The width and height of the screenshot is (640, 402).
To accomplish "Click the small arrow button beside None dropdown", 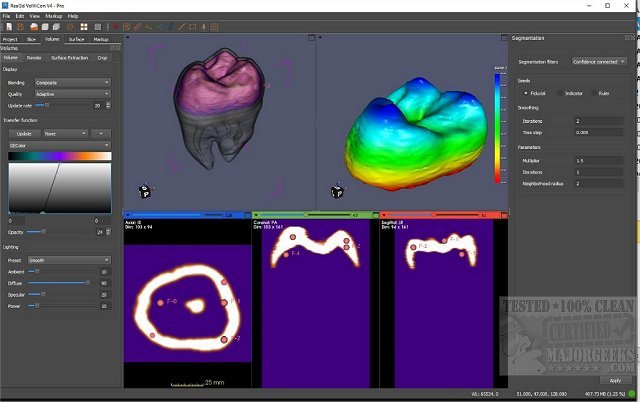I will click(x=101, y=133).
